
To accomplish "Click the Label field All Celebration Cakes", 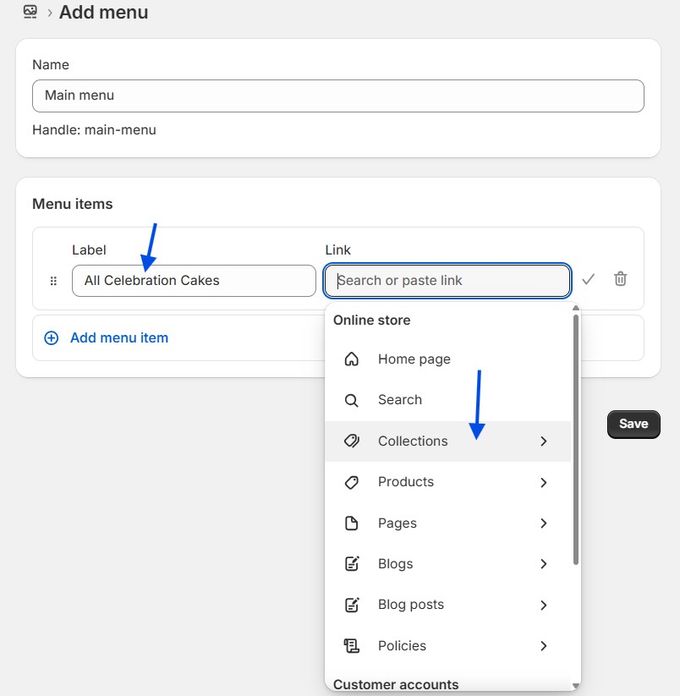I will pos(194,281).
